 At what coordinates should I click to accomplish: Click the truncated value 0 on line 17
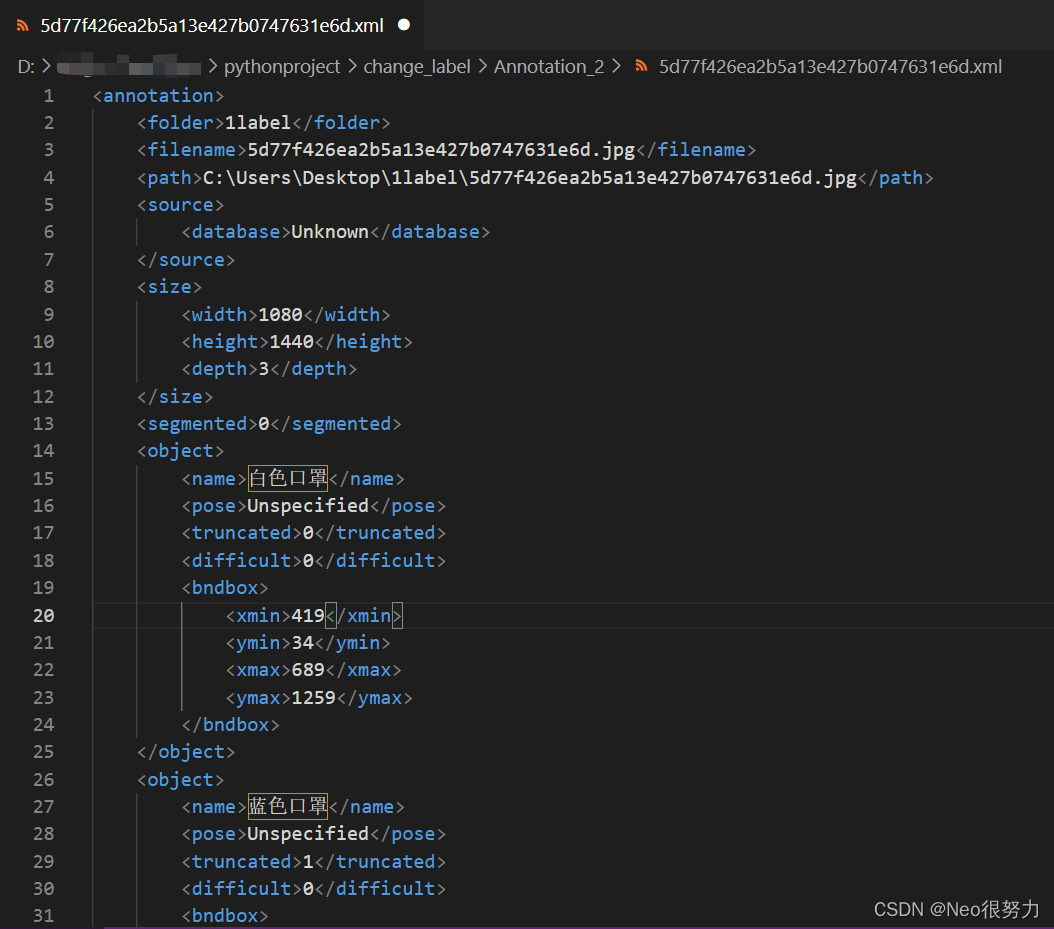coord(308,533)
